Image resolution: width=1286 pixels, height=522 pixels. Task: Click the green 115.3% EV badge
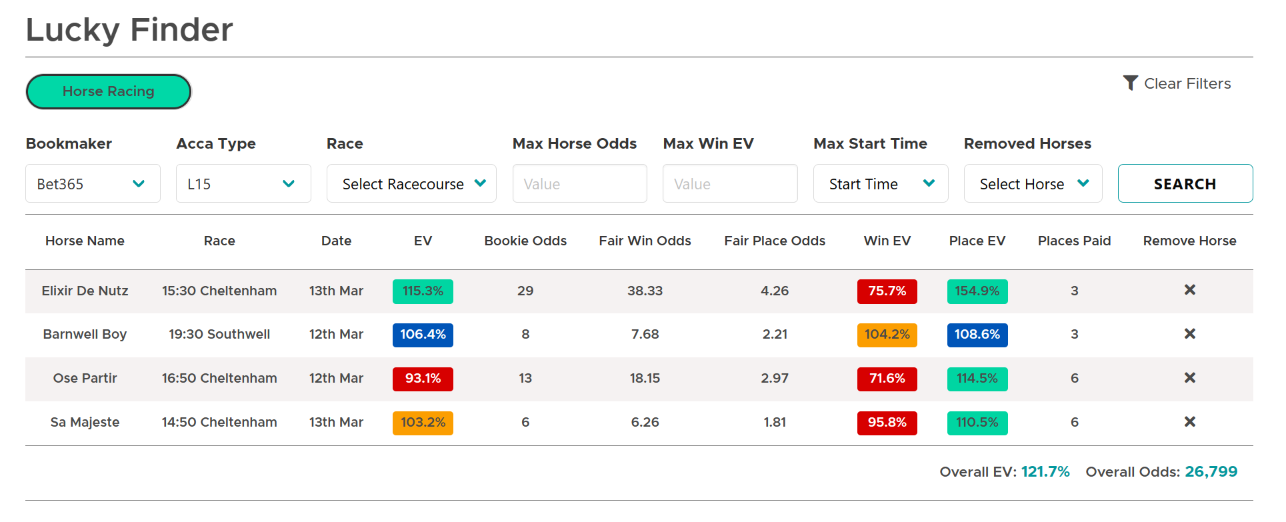[x=423, y=291]
